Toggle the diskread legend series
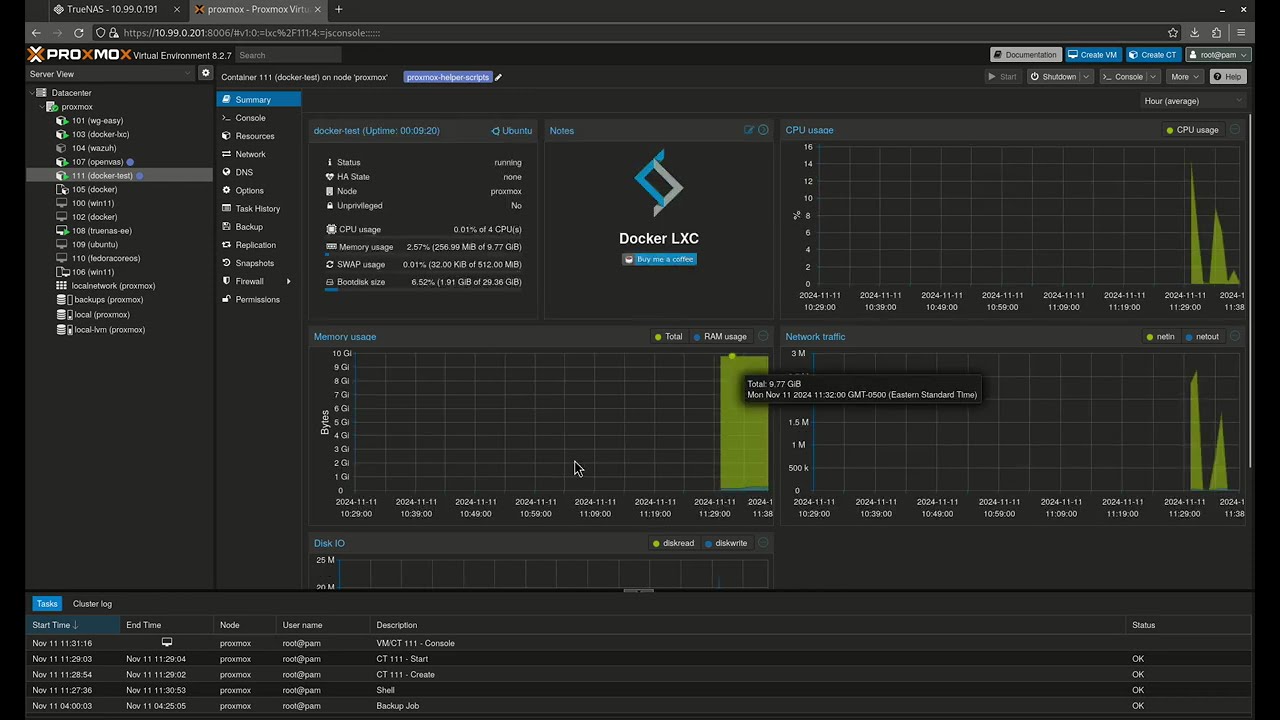This screenshot has width=1280, height=720. coord(673,543)
